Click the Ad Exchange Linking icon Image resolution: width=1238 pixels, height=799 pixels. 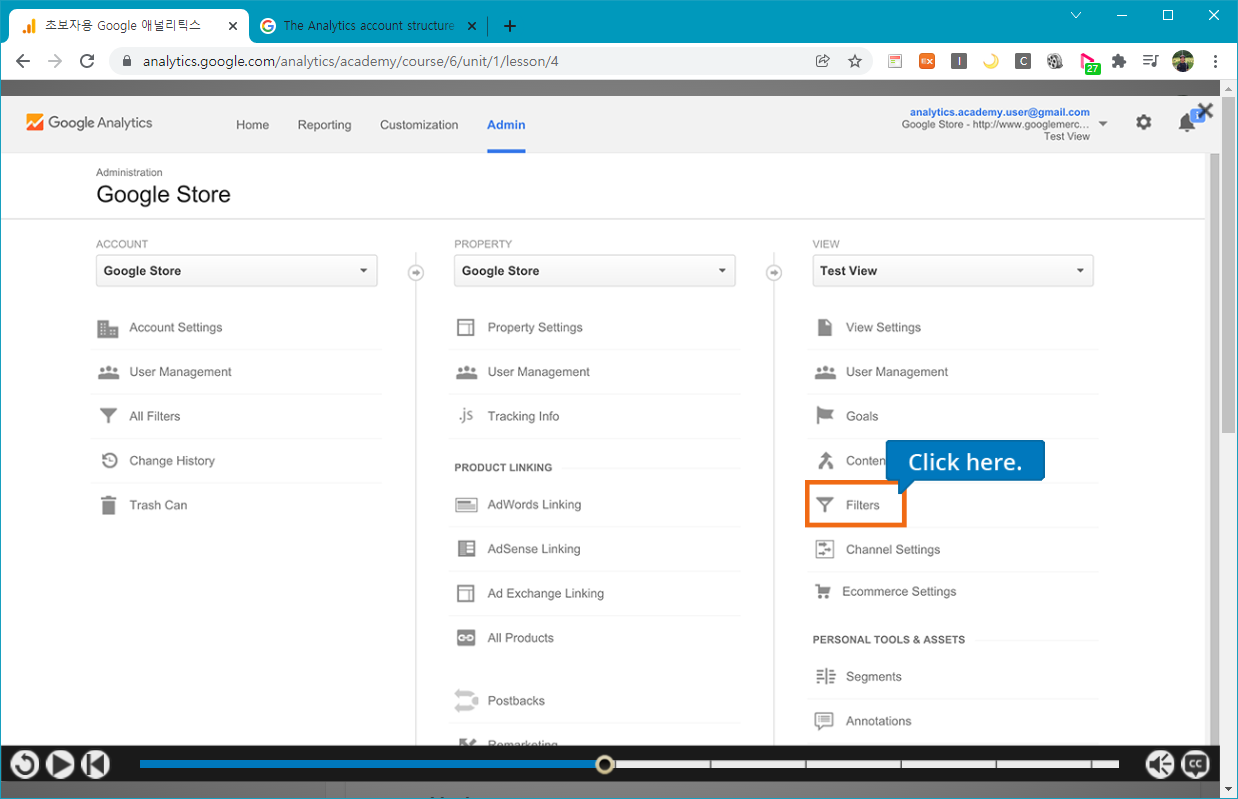[466, 594]
